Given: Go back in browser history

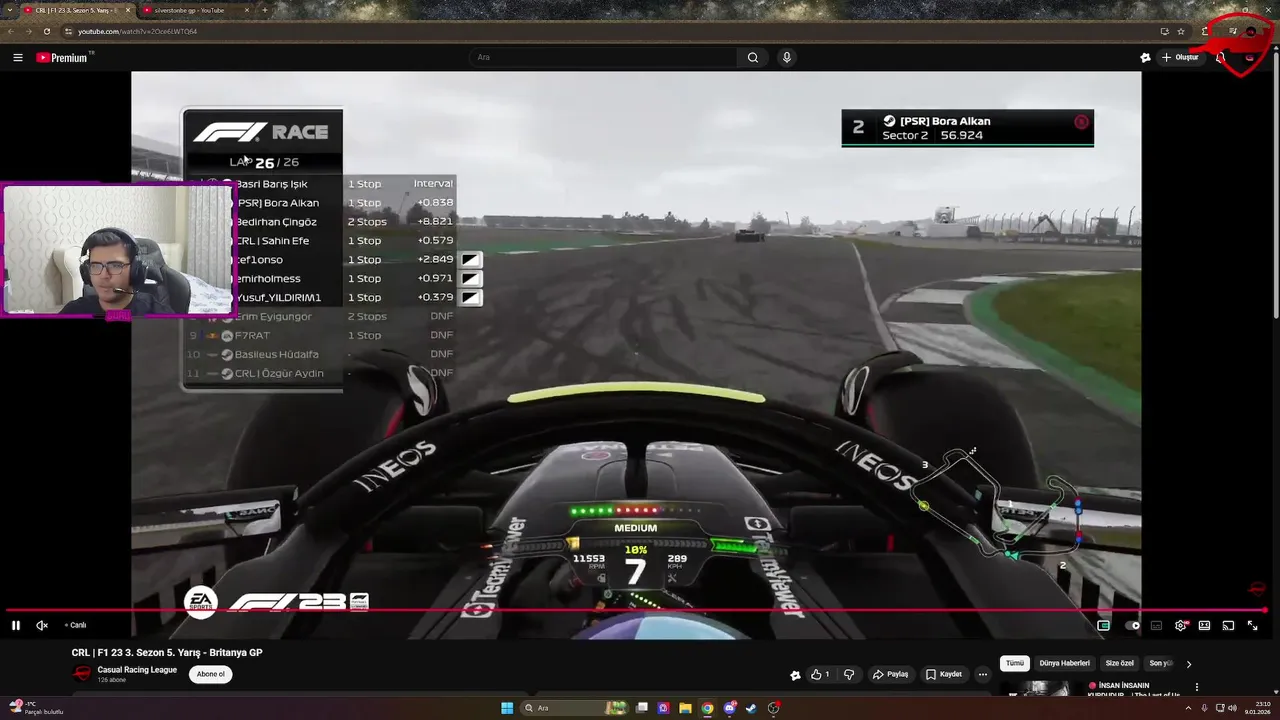Looking at the screenshot, I should tap(10, 31).
